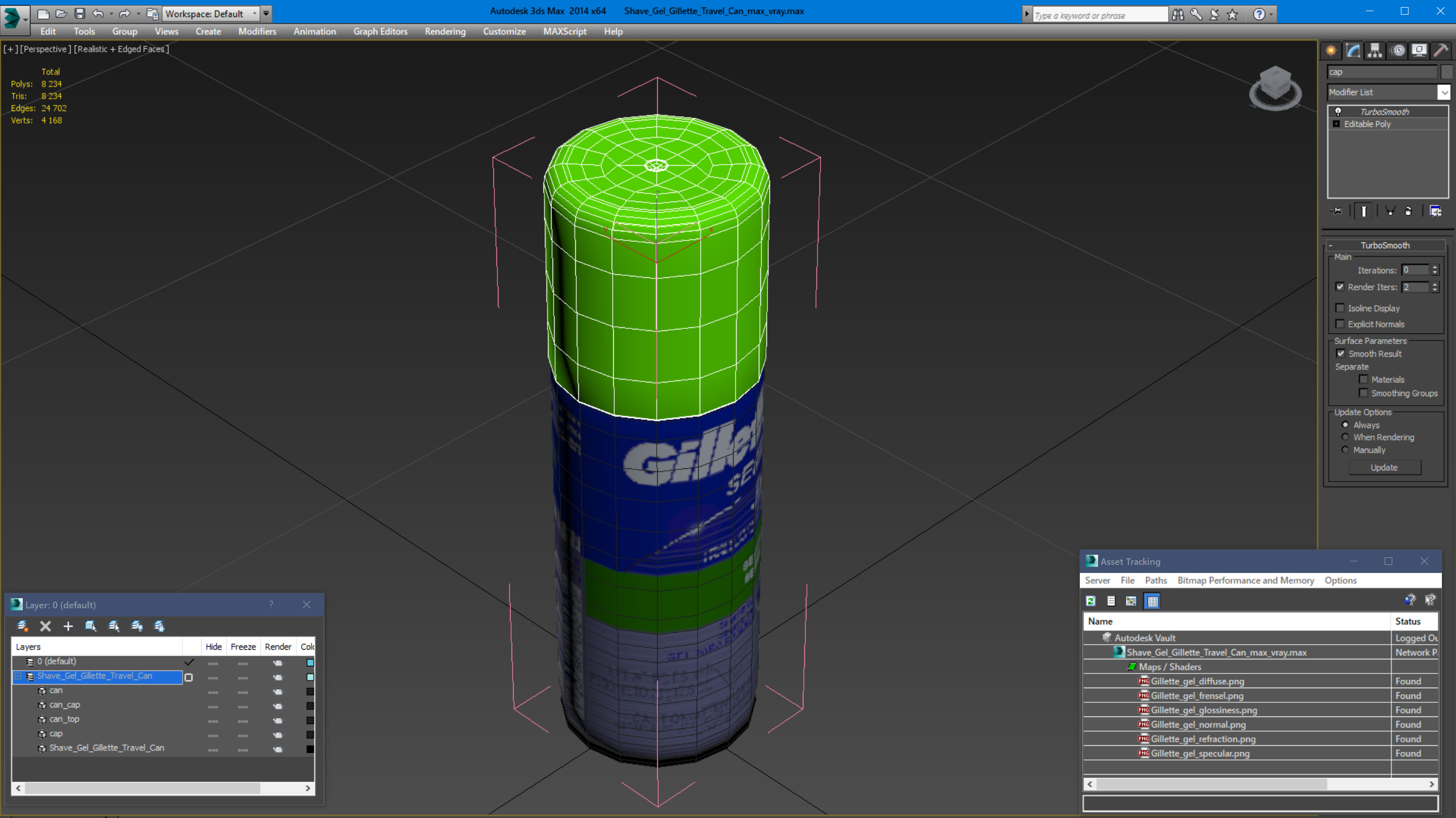Collapse the Shave_Gel_Gillette_Travel_Can layer tree
This screenshot has height=818, width=1456.
point(18,676)
